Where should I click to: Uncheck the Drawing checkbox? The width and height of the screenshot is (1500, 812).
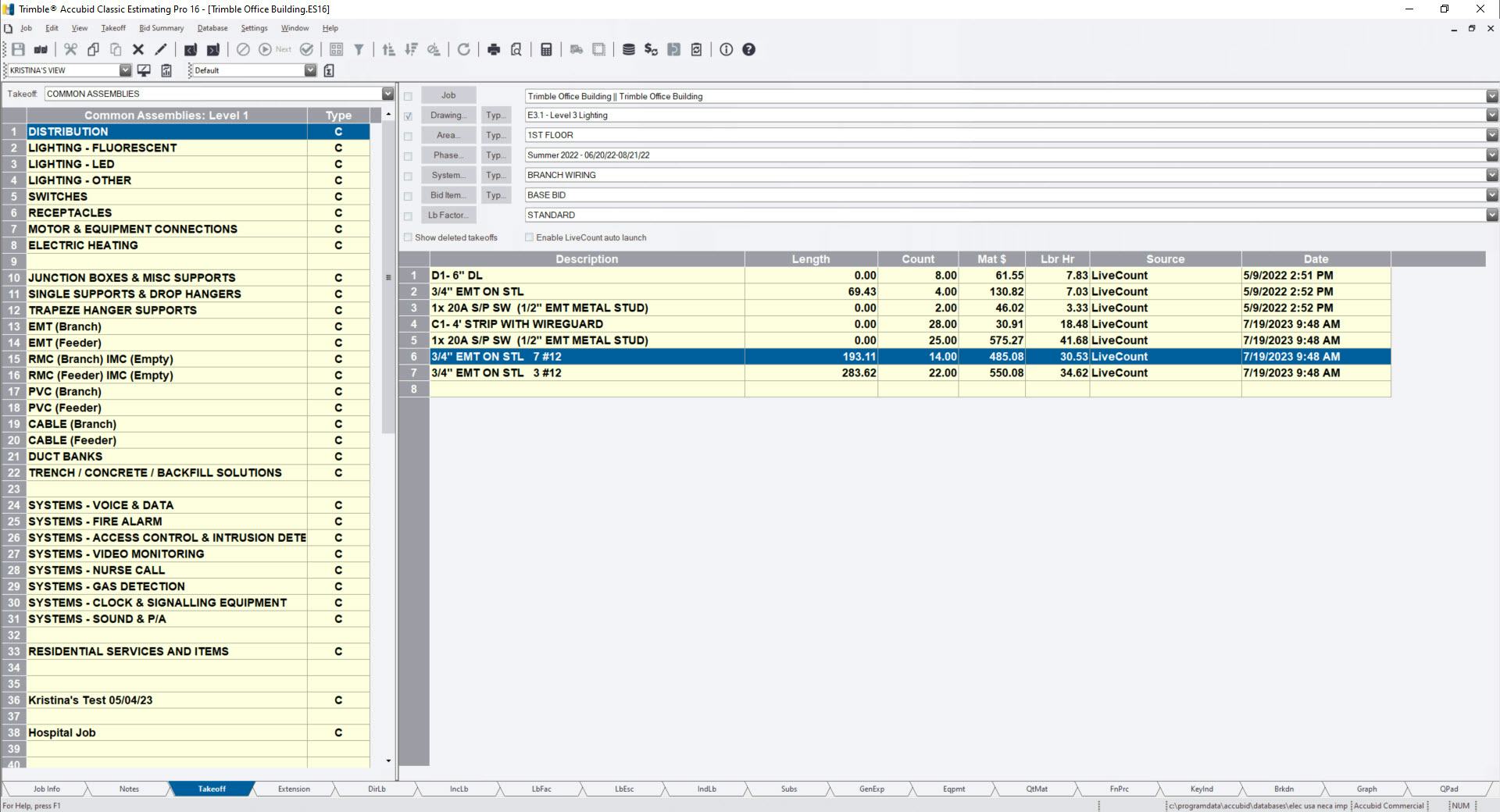point(409,115)
